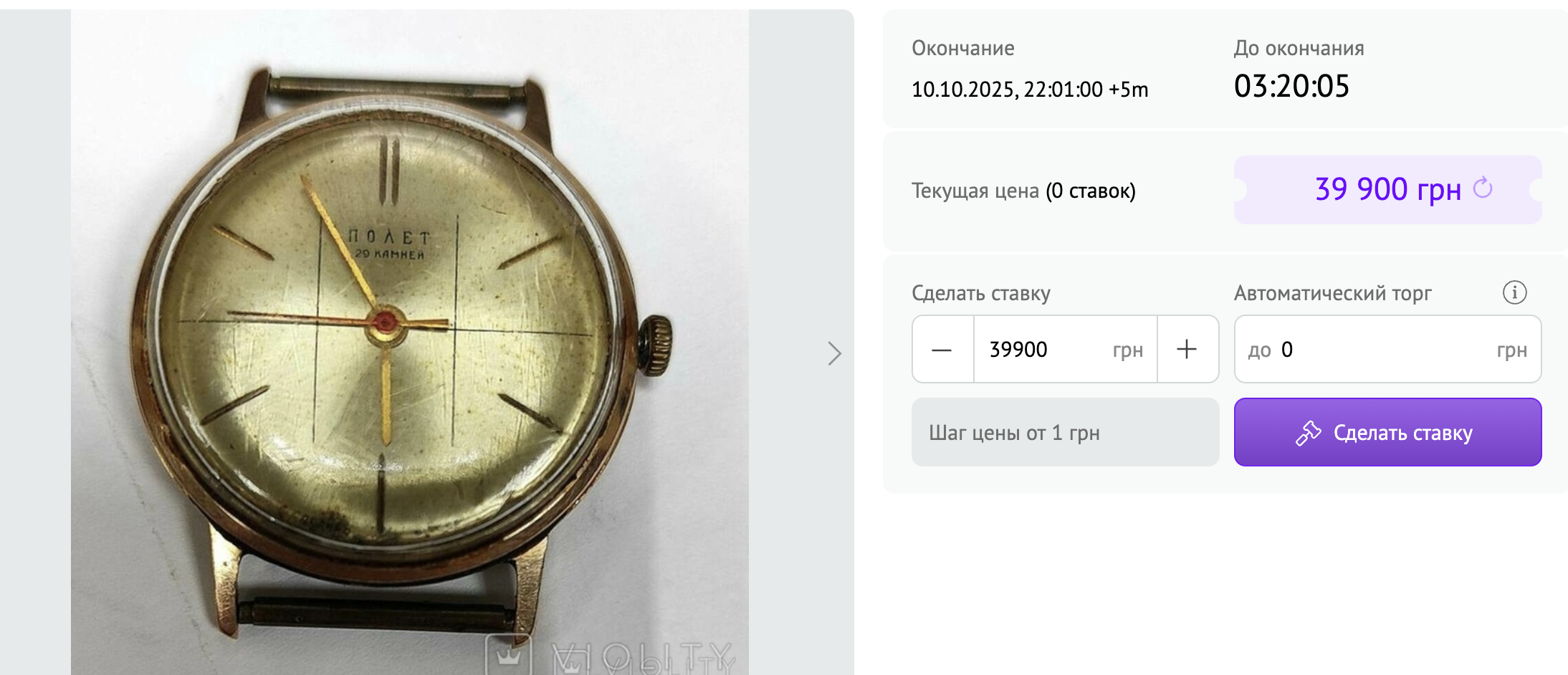This screenshot has width=1568, height=675.
Task: Focus the auto-bid 'до 0 грн' field
Action: (1387, 350)
